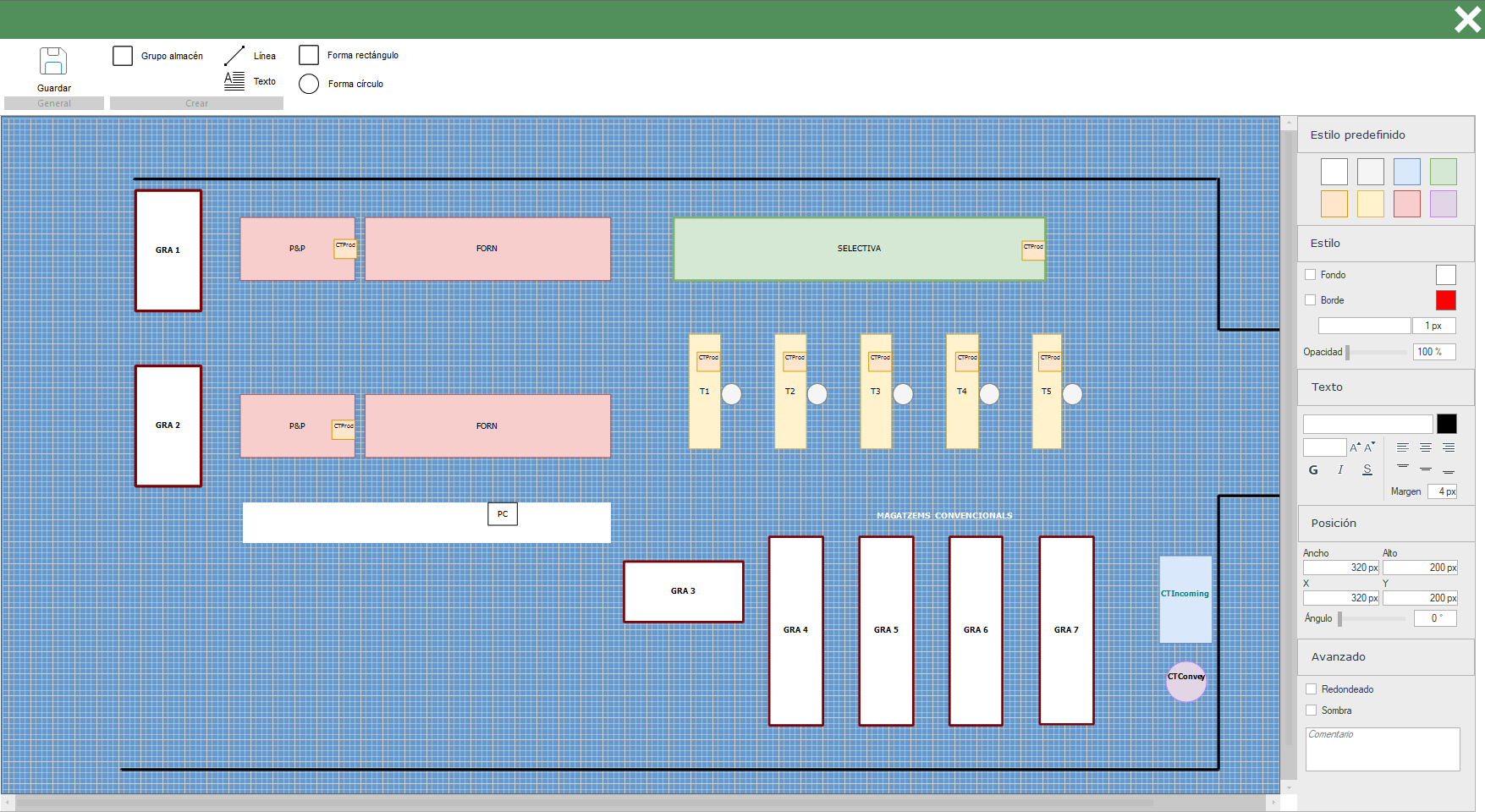Apply italic text formatting
Viewport: 1485px width, 812px height.
click(1340, 470)
